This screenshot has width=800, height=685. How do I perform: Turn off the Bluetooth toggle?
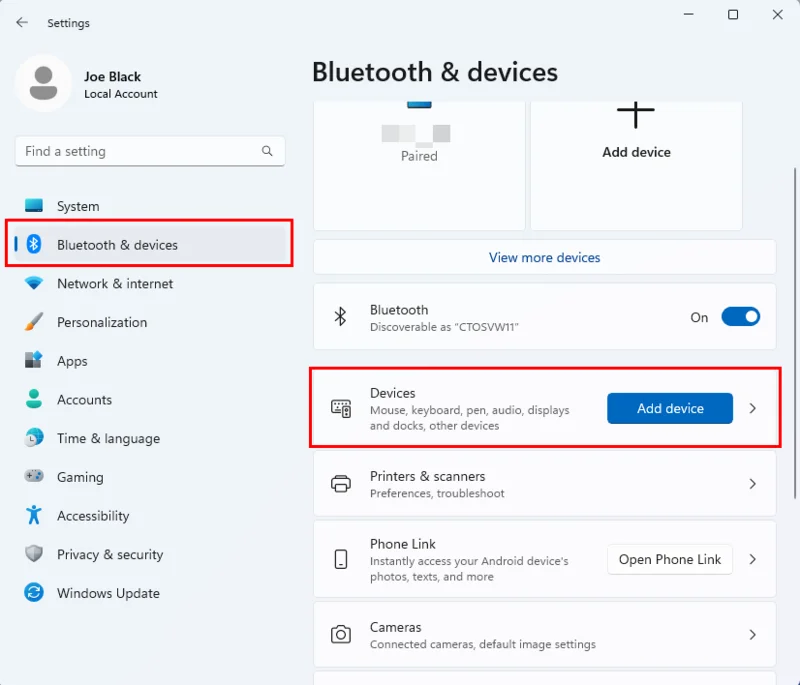[x=740, y=317]
